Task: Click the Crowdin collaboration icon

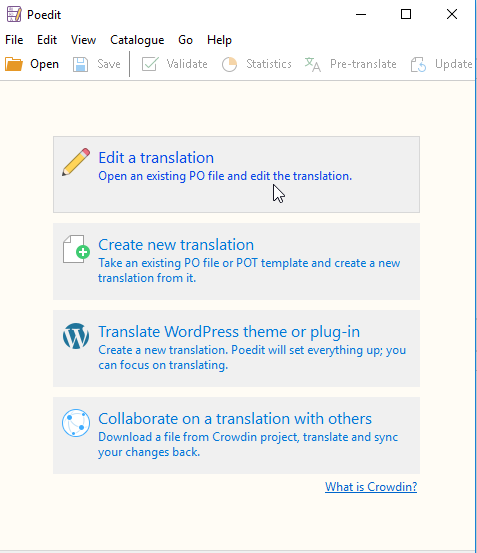Action: pos(76,423)
